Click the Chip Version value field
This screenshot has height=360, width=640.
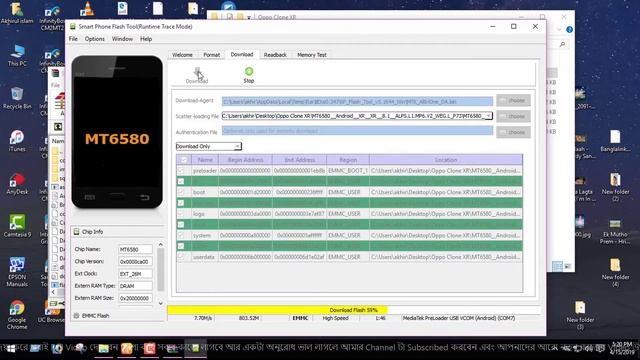(x=135, y=261)
